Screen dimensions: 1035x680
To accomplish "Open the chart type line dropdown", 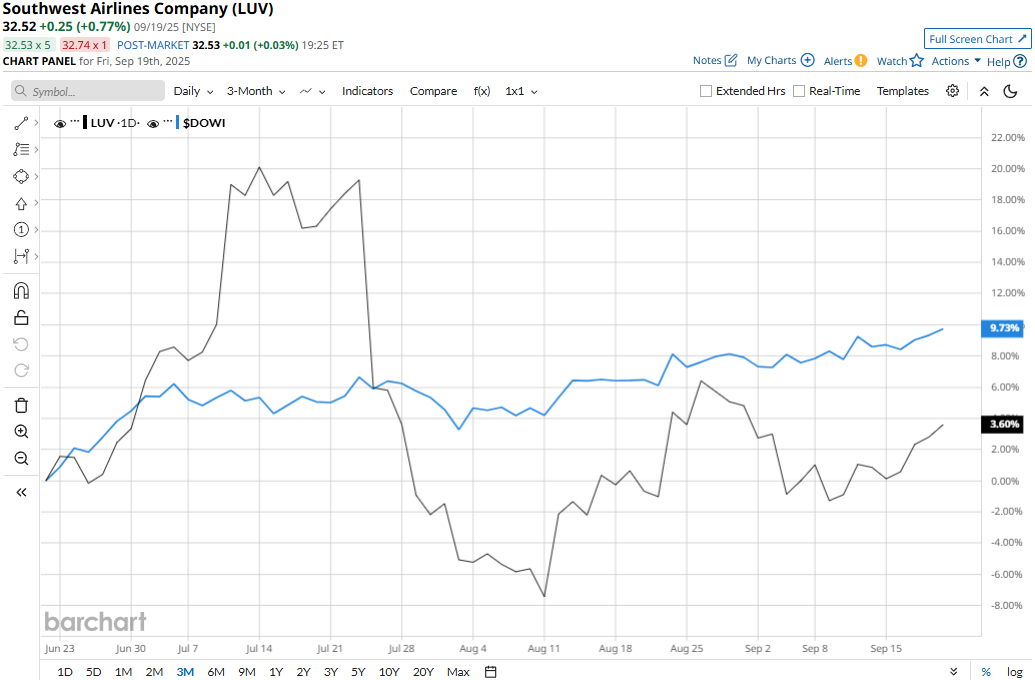I will (x=312, y=91).
